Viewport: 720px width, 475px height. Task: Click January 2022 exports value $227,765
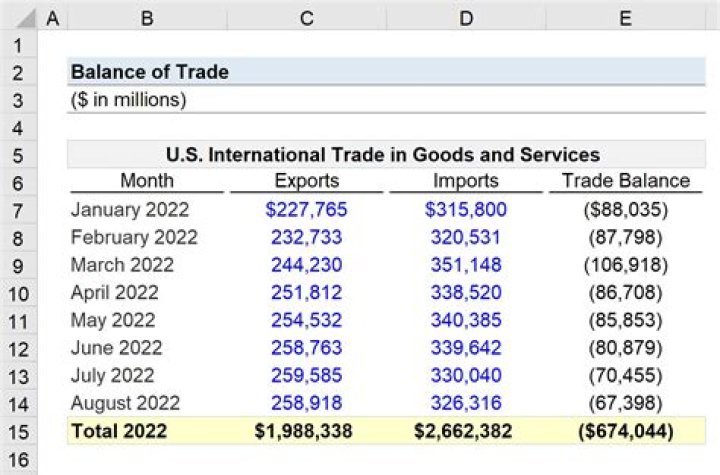coord(306,210)
